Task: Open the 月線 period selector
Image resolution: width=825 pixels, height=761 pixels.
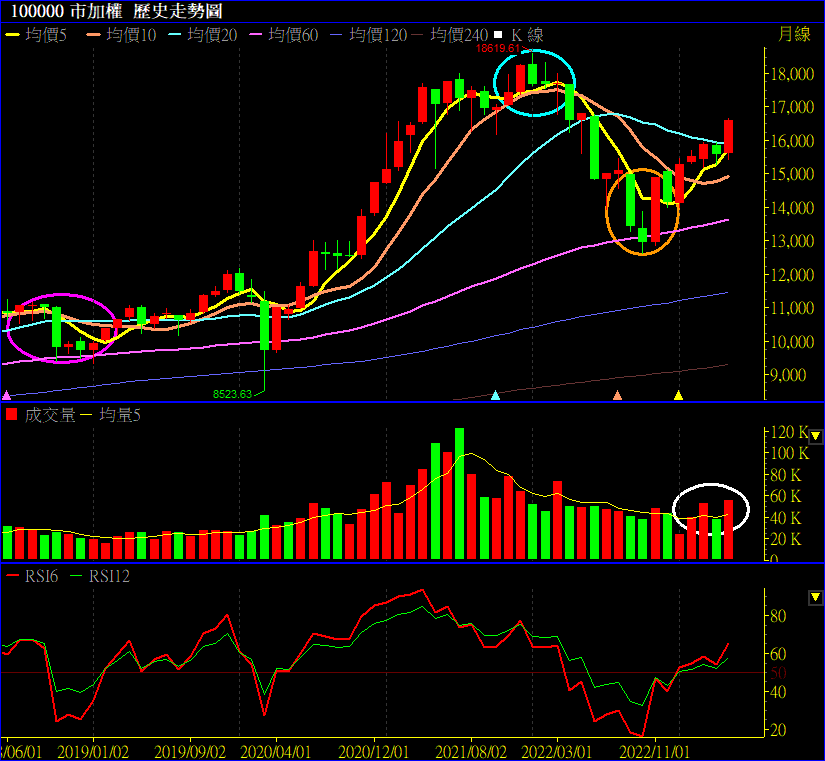Action: coord(794,35)
